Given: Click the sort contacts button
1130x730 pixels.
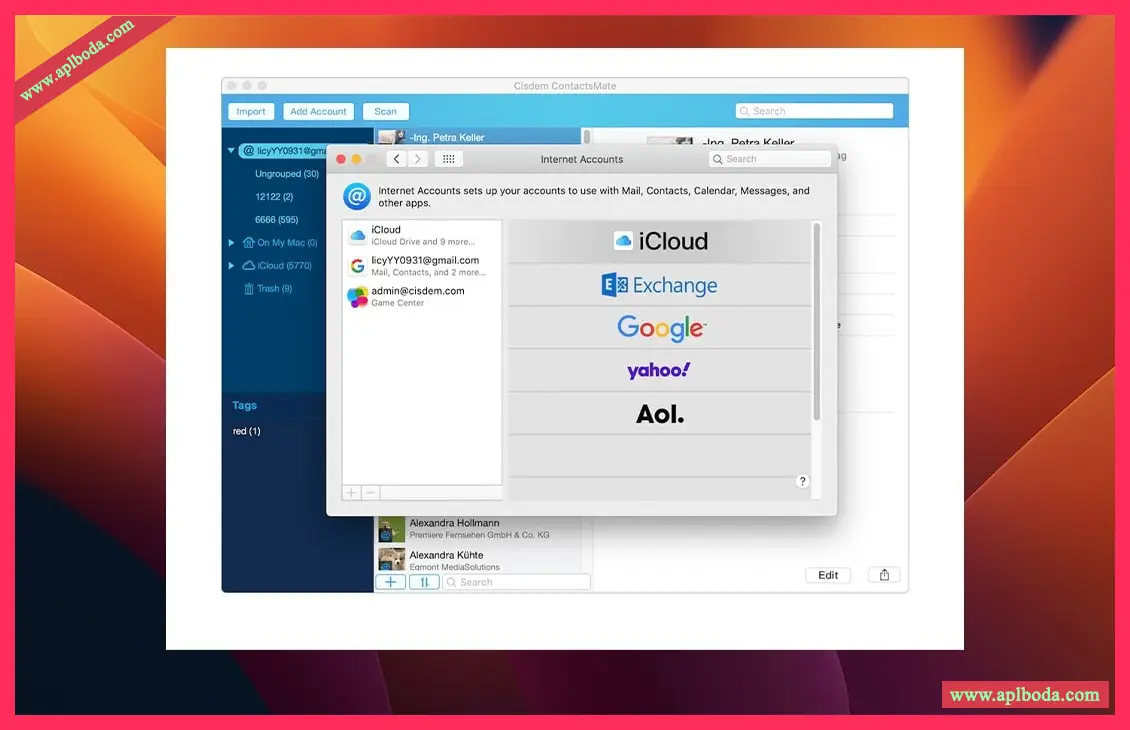Looking at the screenshot, I should (424, 582).
